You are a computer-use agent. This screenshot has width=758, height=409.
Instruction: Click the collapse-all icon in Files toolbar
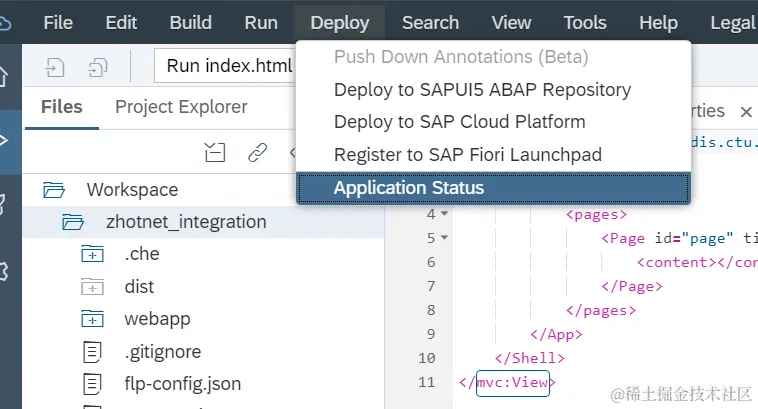(215, 152)
